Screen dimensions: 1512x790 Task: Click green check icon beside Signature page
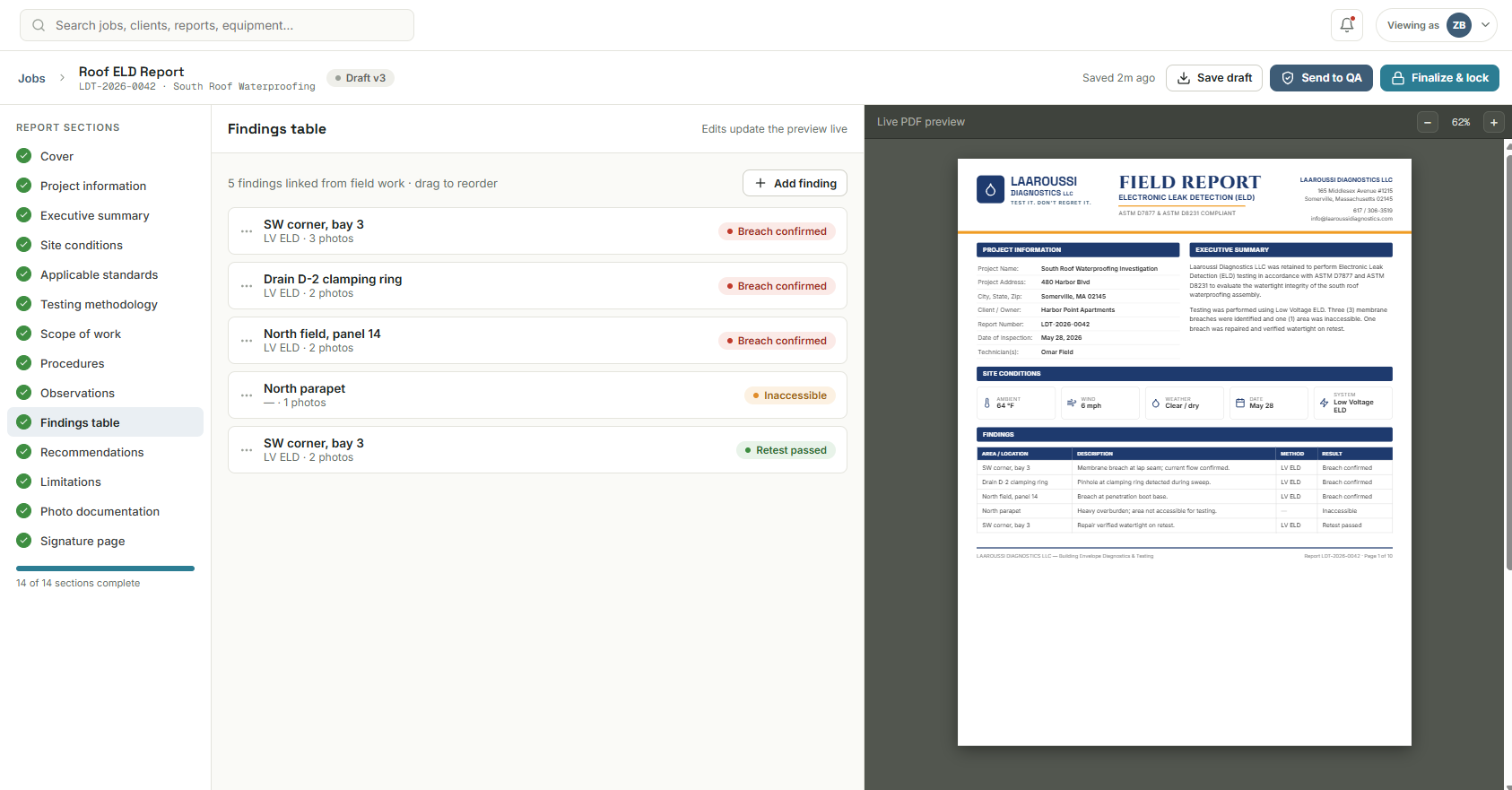pyautogui.click(x=24, y=541)
